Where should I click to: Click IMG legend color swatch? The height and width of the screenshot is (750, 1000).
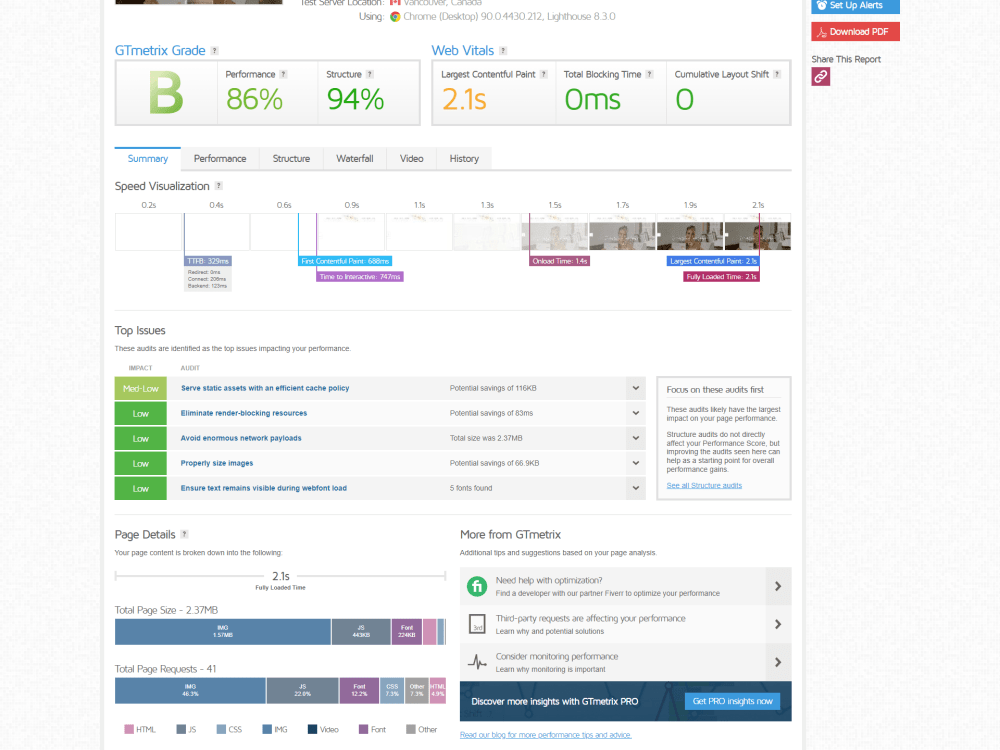[267, 730]
